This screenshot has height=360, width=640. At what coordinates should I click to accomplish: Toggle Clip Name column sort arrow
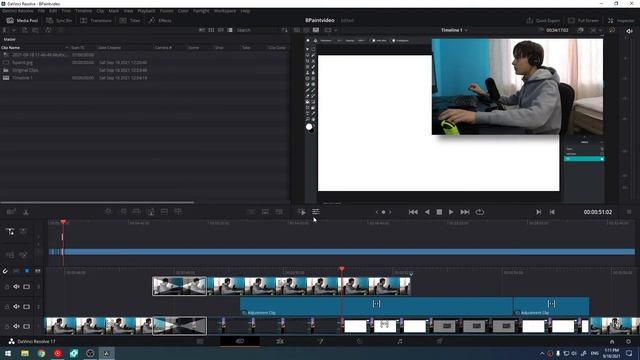67,48
